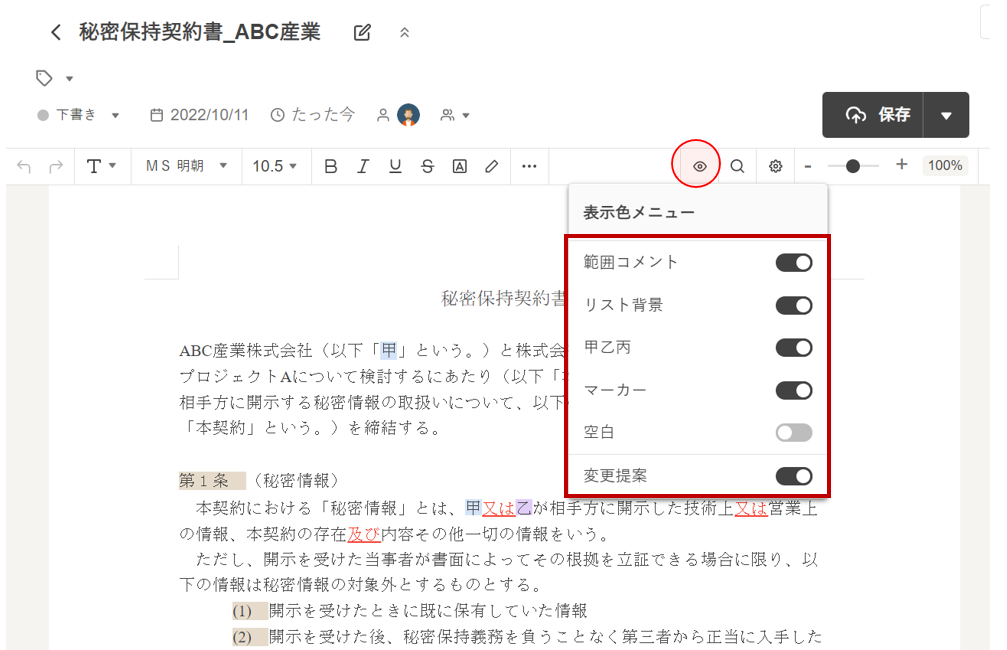
Task: Open the more options ellipsis menu
Action: pyautogui.click(x=529, y=166)
